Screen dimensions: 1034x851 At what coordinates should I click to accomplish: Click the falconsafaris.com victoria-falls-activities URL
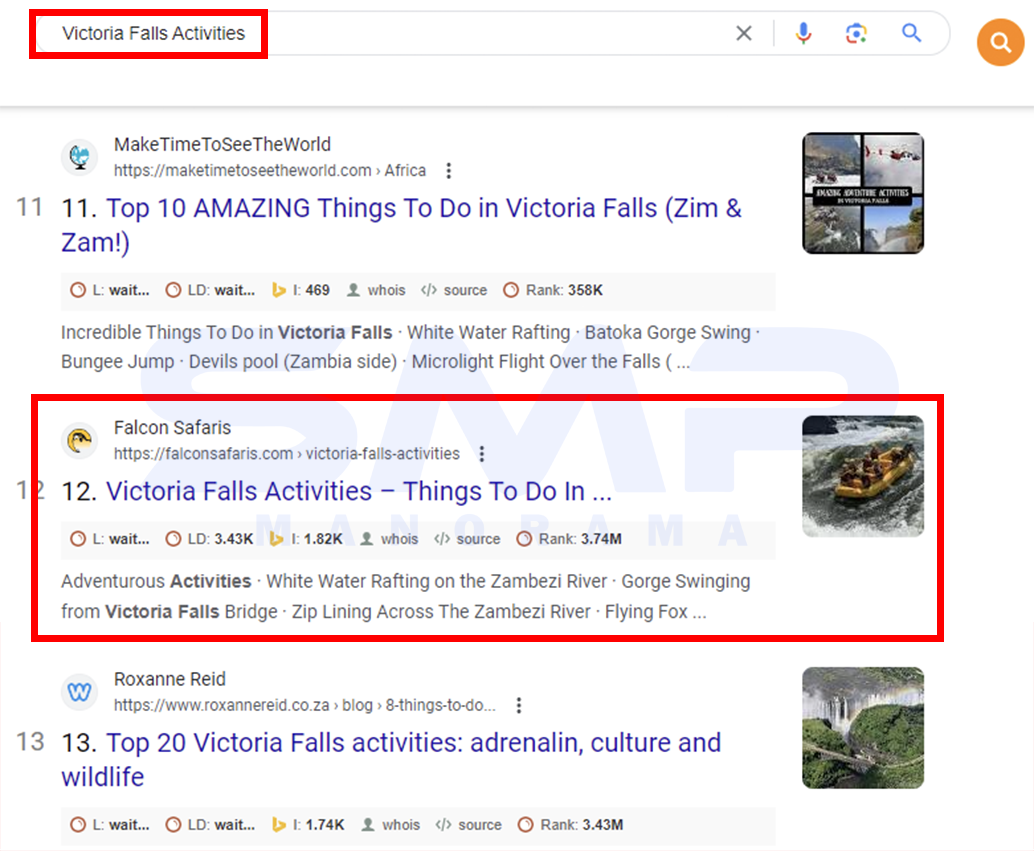(x=287, y=454)
